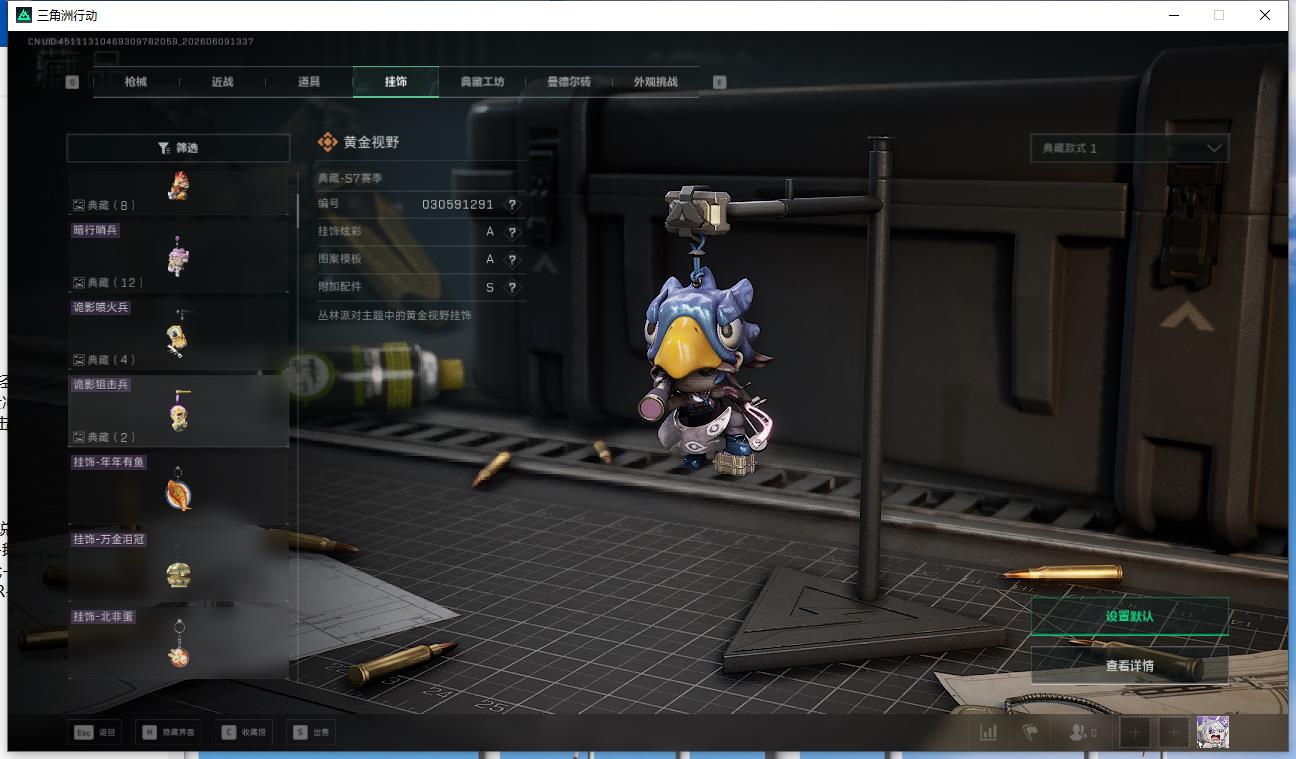Click the S 出售 sell button
Viewport: 1296px width, 759px height.
coord(311,732)
